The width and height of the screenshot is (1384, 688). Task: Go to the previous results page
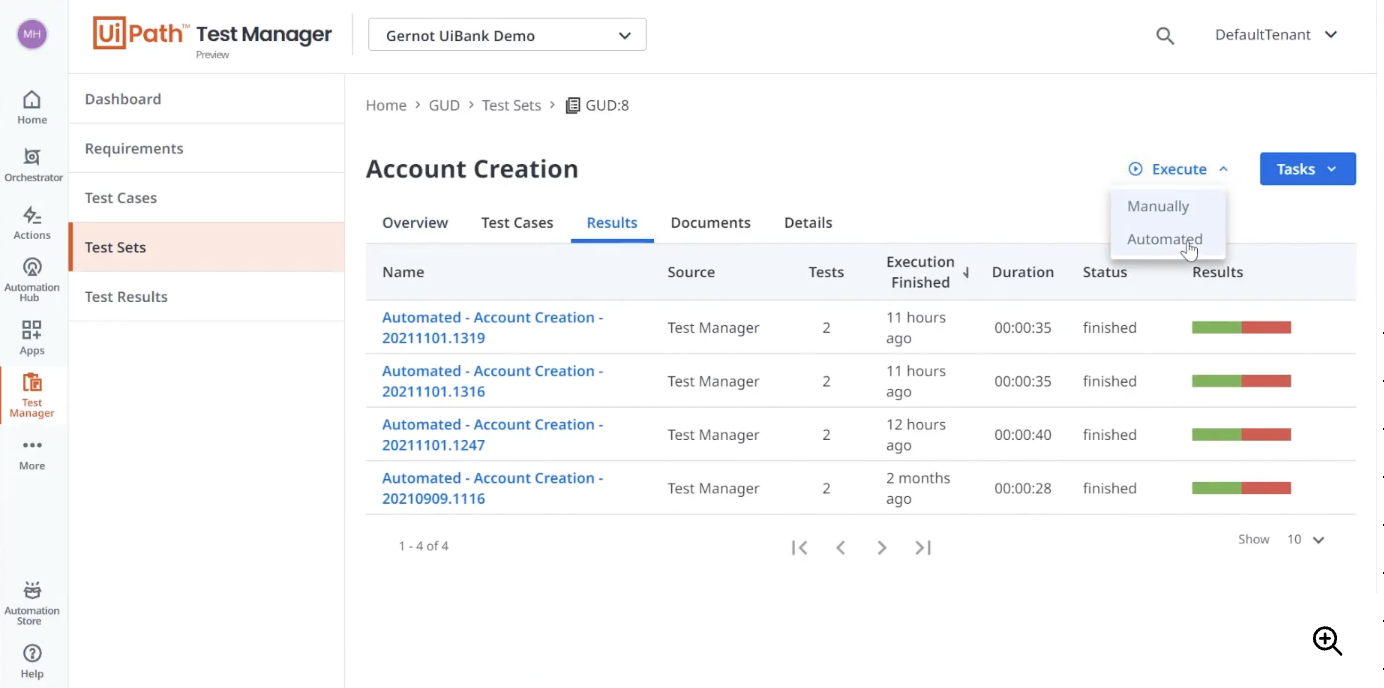(841, 547)
